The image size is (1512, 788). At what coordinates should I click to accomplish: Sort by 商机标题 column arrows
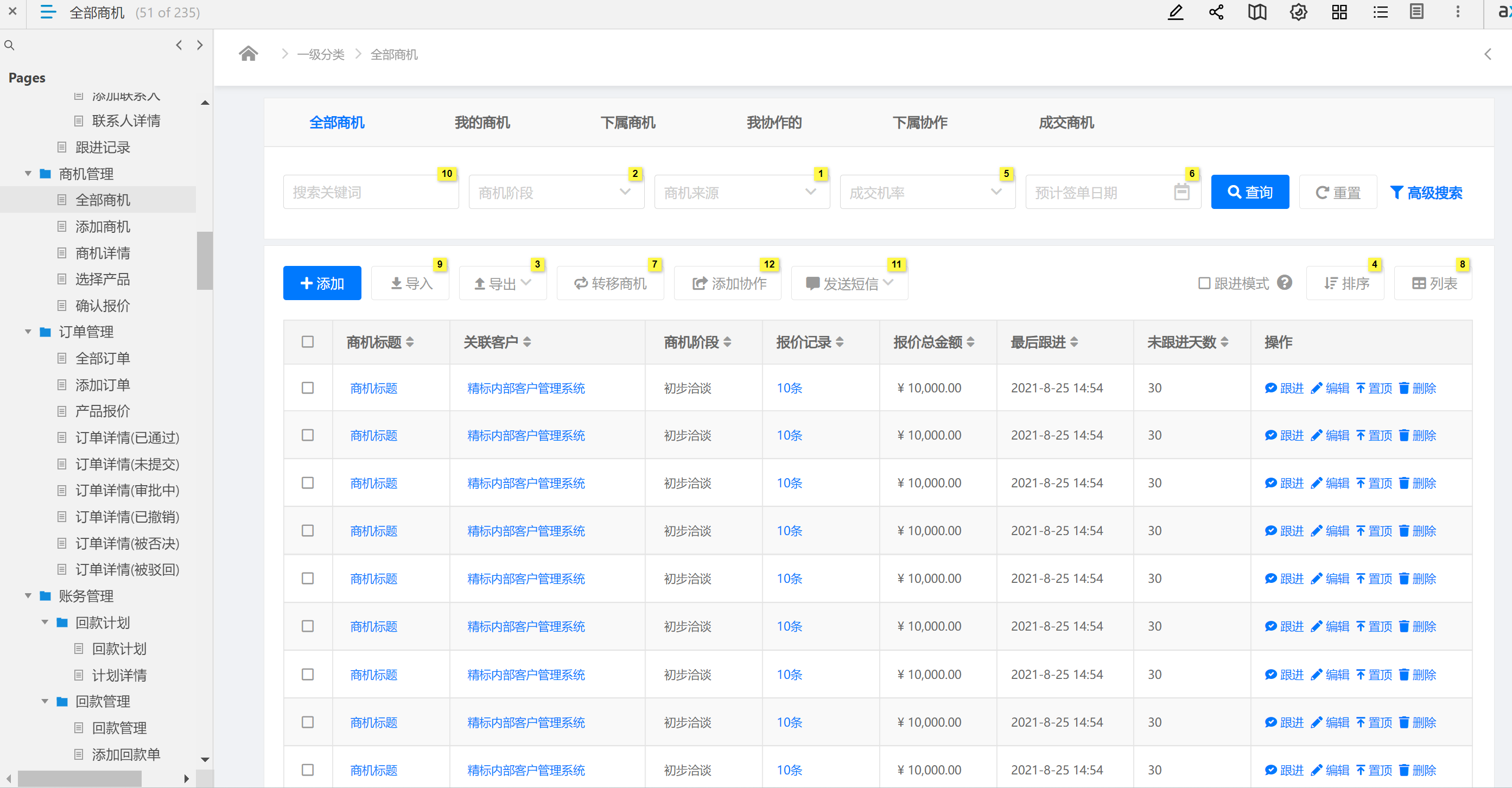point(410,342)
